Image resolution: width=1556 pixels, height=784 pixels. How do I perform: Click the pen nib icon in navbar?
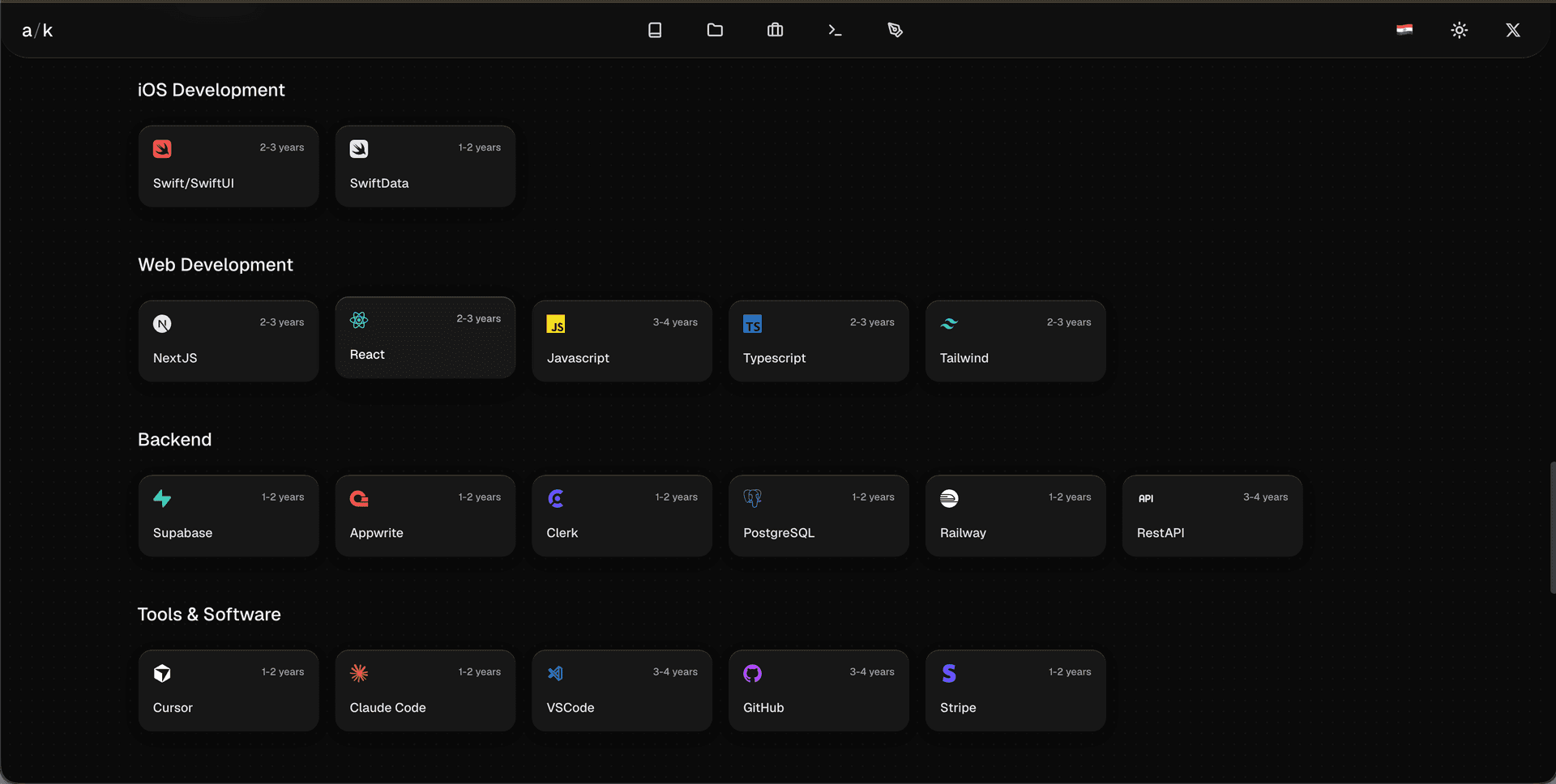[x=895, y=30]
